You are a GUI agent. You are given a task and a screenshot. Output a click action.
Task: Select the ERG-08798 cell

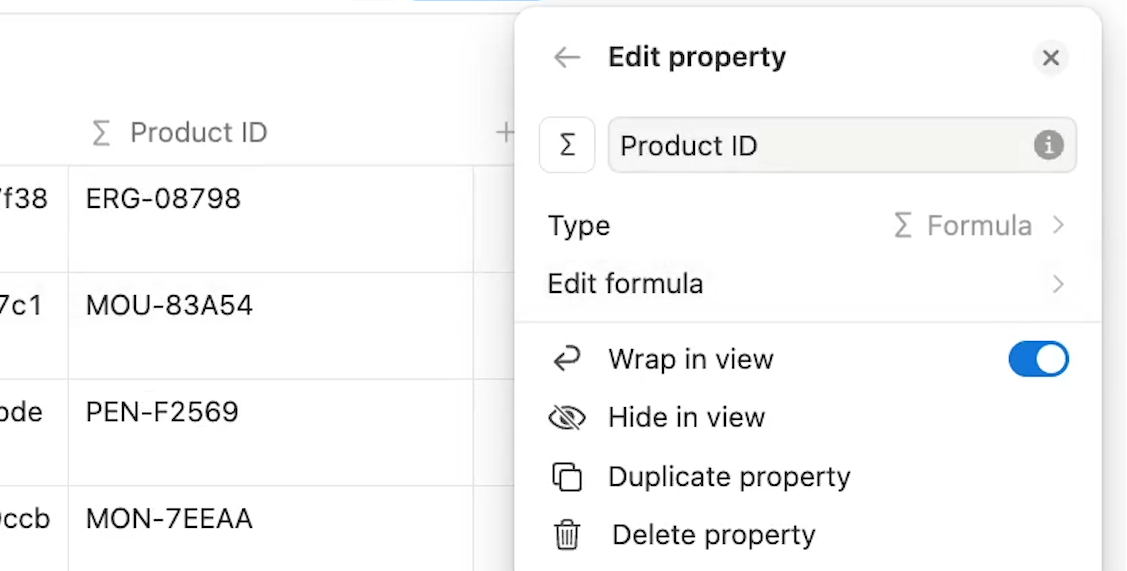(x=270, y=219)
